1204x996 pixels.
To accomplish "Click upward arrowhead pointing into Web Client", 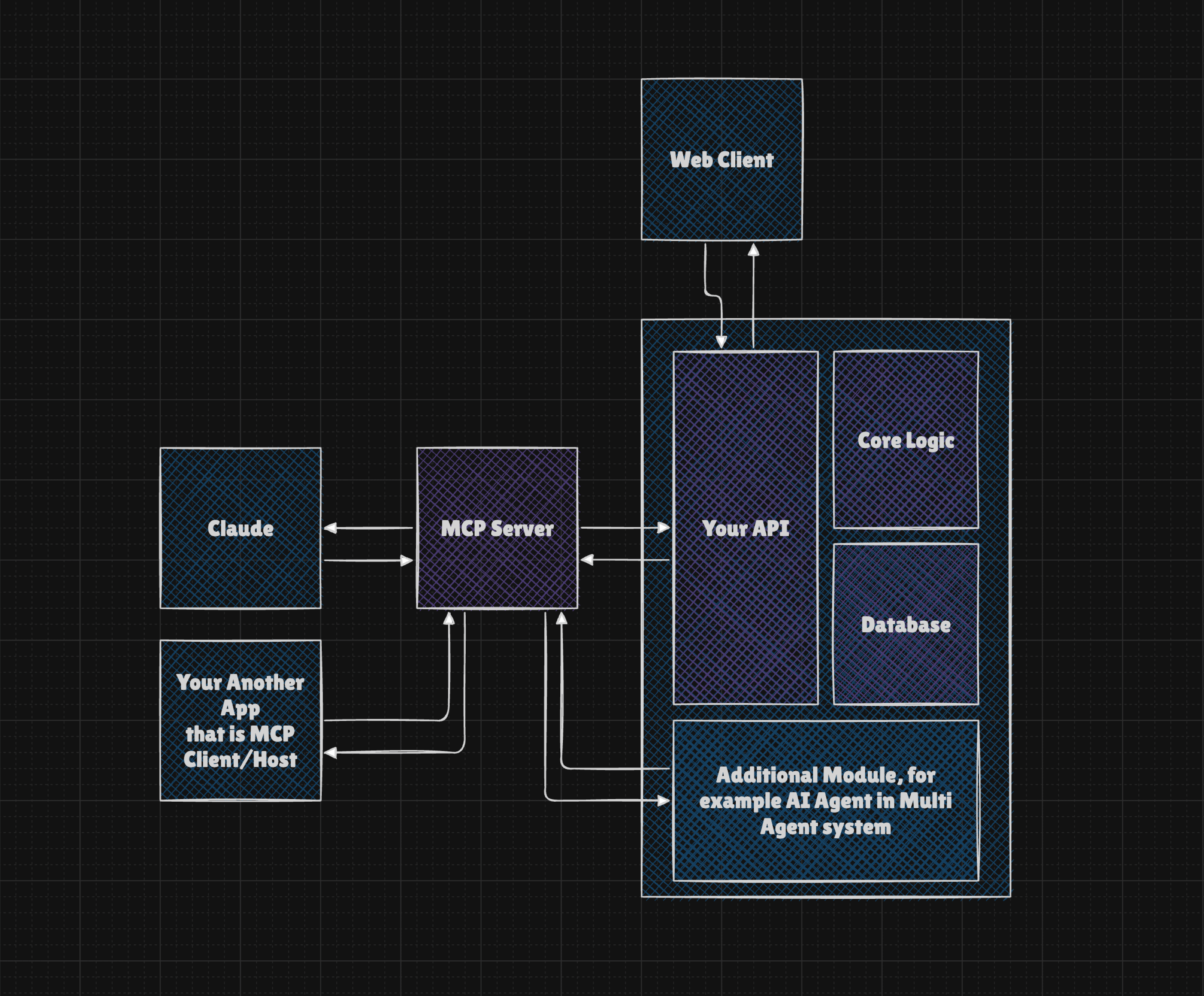I will click(x=753, y=251).
